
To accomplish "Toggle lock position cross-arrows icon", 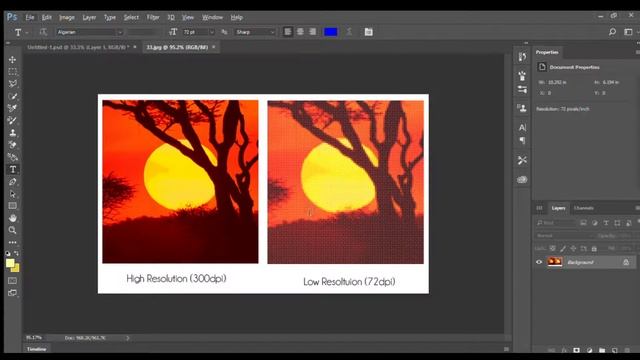I will 573,249.
